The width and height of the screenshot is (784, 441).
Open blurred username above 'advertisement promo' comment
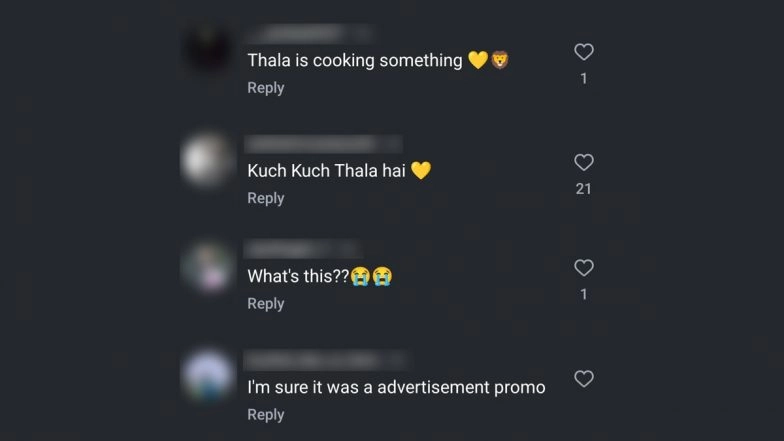pos(325,360)
